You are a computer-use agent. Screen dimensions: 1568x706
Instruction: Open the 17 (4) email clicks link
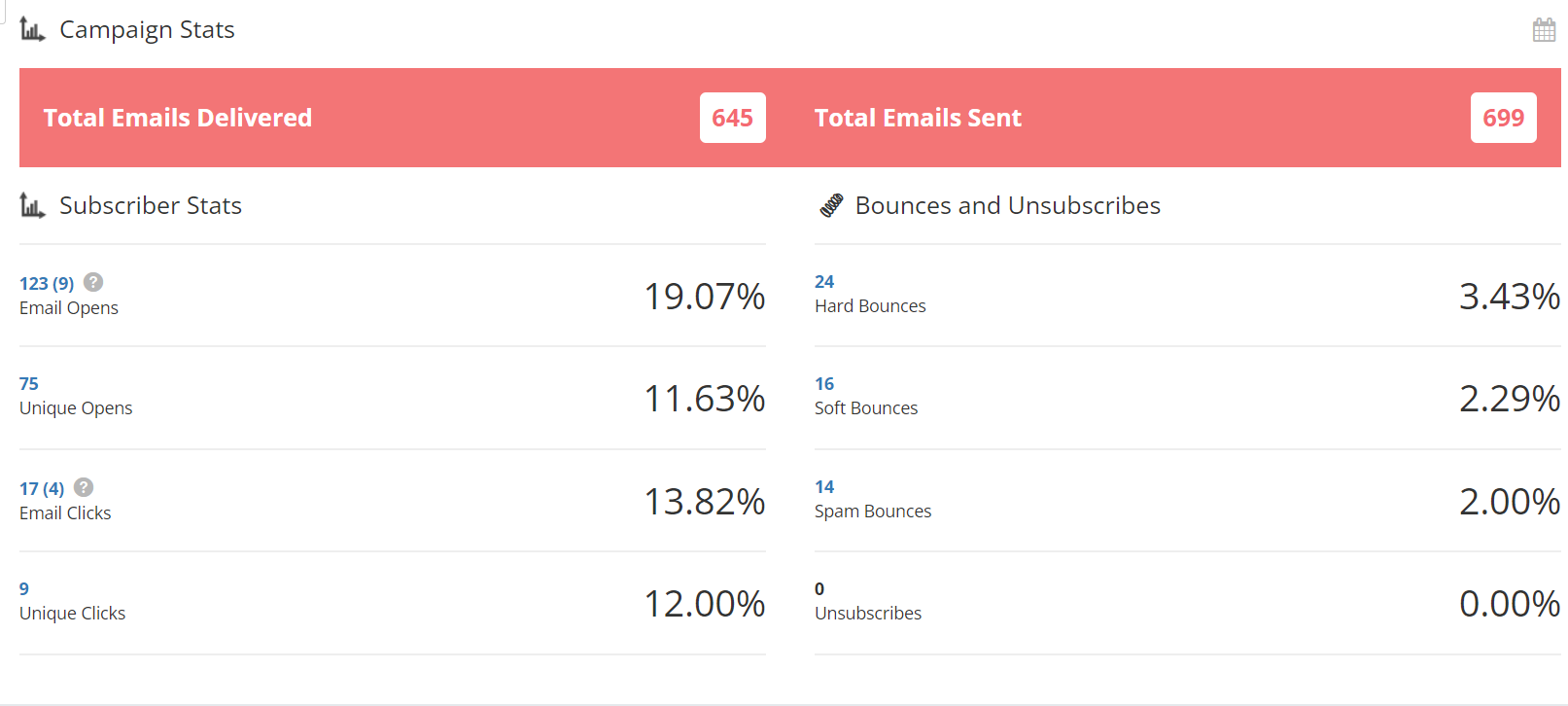(x=42, y=488)
